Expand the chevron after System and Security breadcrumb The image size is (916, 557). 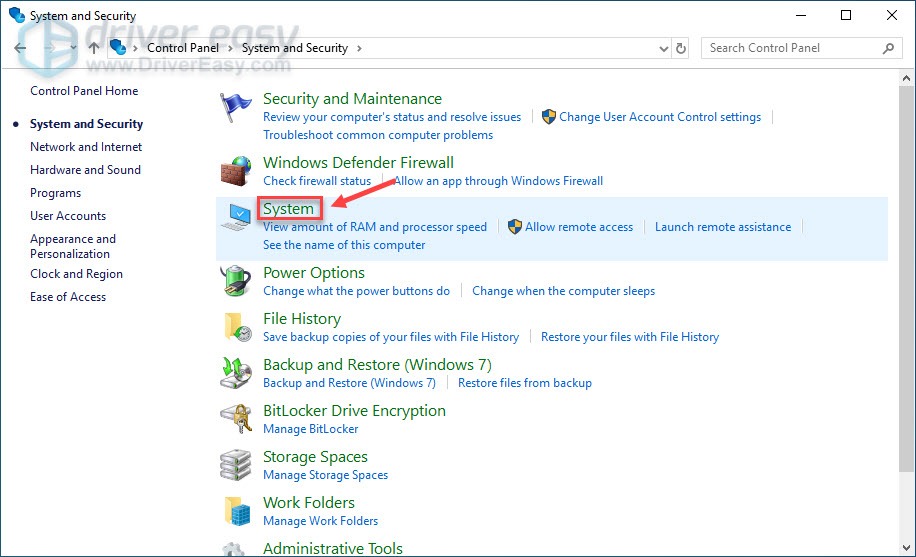(359, 49)
